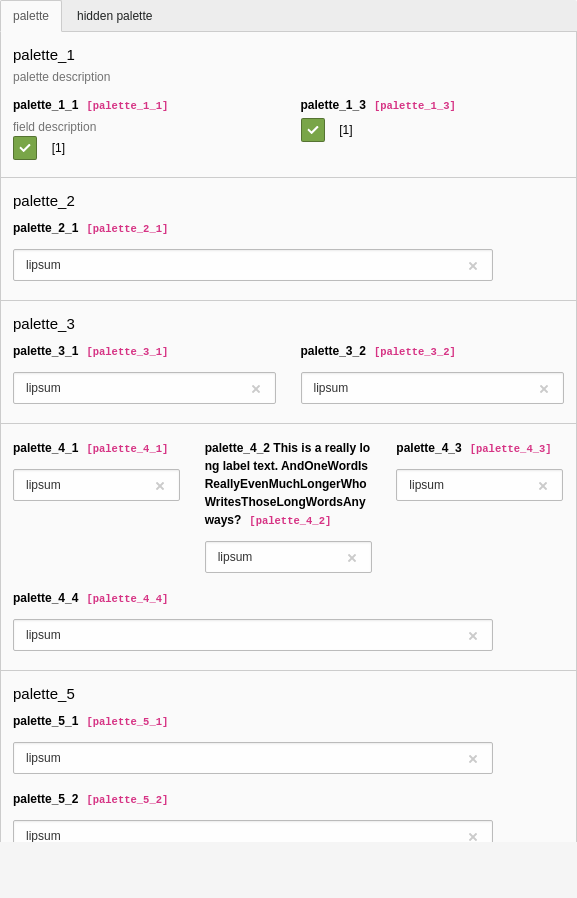This screenshot has width=577, height=898.
Task: Clear the palette_2_1 field with the x icon
Action: [x=473, y=266]
